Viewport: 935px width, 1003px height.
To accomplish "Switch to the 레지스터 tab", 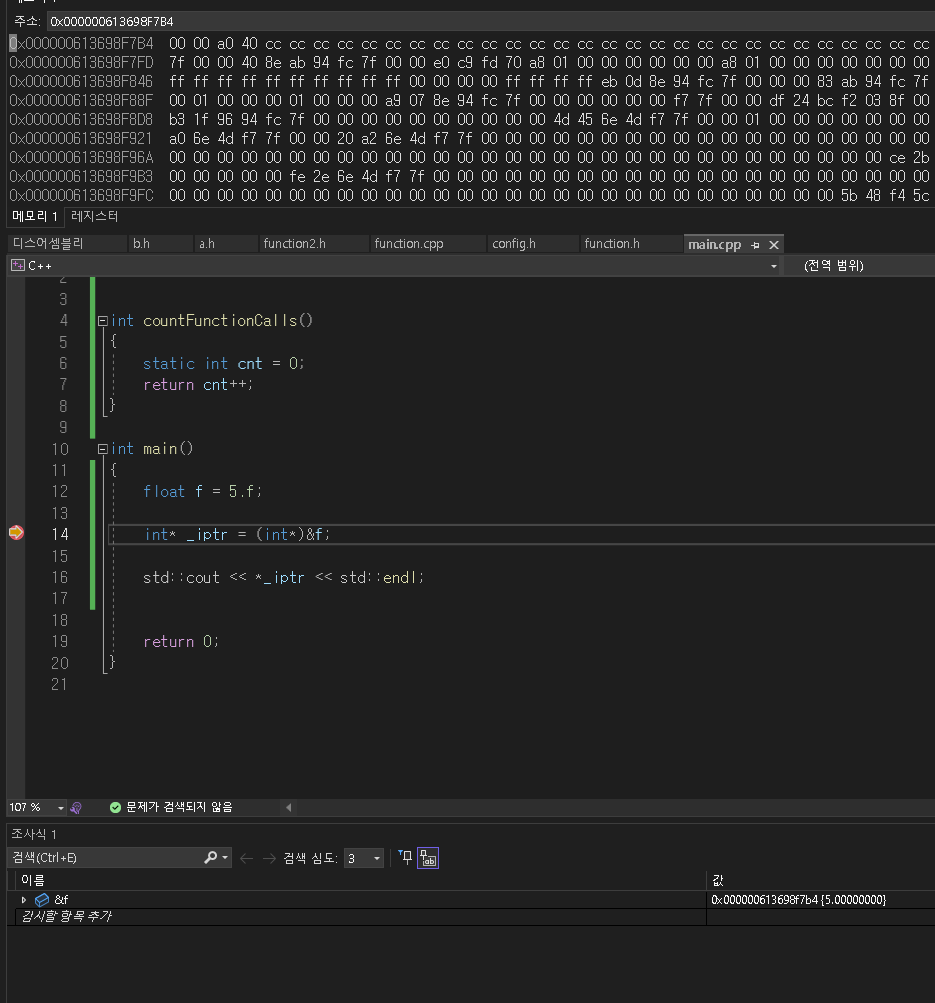I will click(95, 216).
